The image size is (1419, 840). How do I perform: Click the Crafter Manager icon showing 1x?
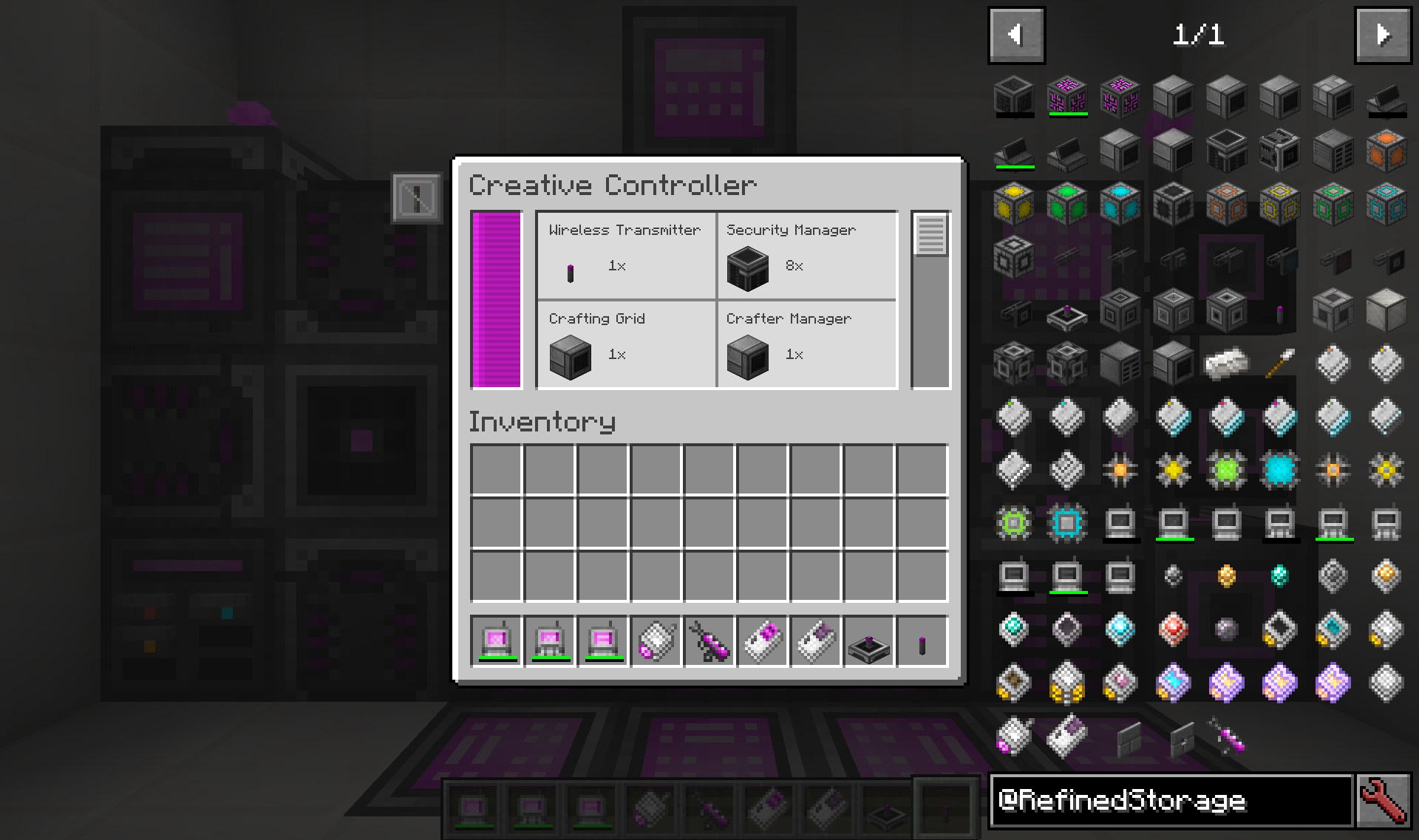(x=751, y=356)
